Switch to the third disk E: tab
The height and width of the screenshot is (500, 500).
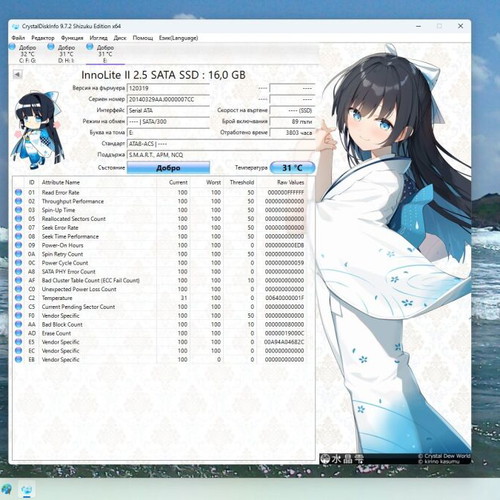click(x=105, y=53)
